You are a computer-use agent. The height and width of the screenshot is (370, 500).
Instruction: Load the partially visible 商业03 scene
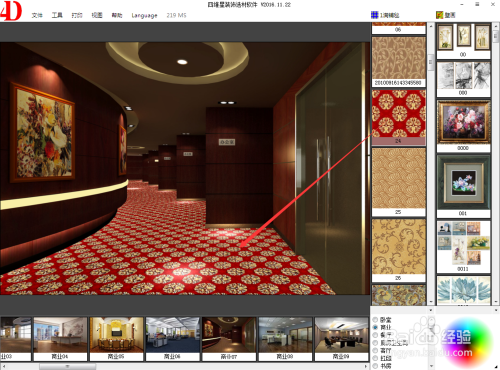tap(16, 339)
